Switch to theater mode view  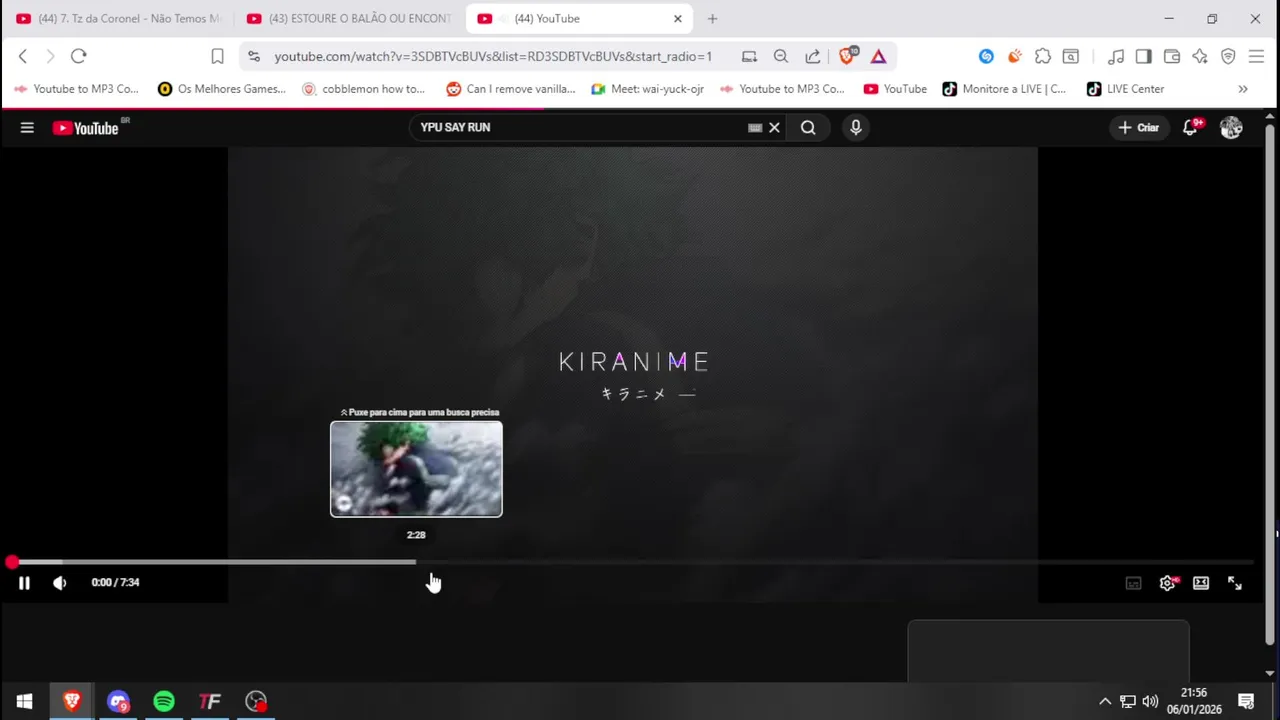tap(1201, 583)
